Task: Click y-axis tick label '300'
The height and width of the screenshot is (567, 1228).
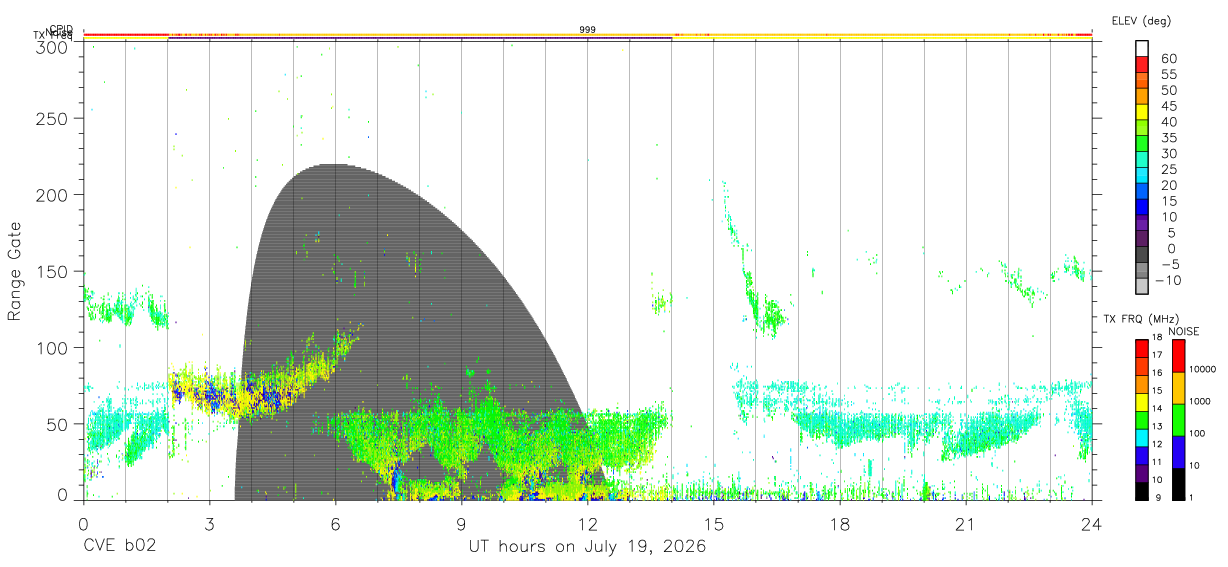Action: (52, 47)
